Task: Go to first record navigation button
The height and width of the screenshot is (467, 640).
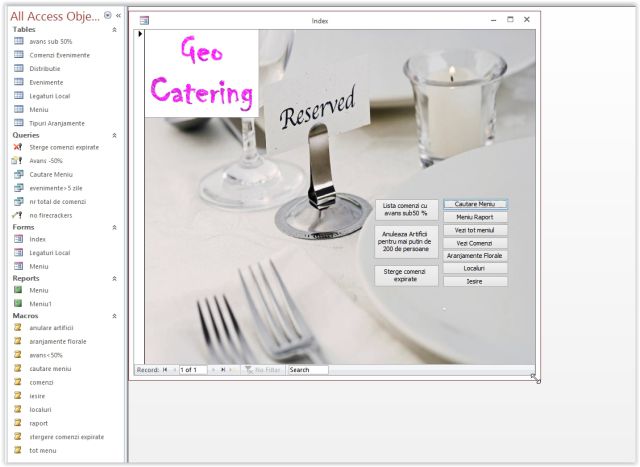Action: tap(165, 370)
